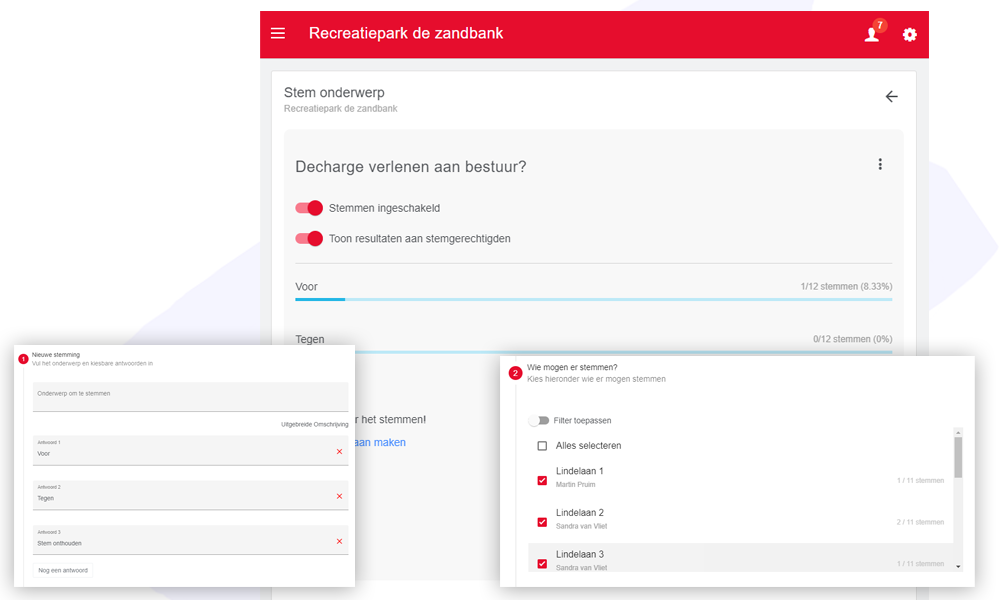This screenshot has width=1000, height=600.
Task: Click the Onderwerp om te stemmen field
Action: pyautogui.click(x=191, y=397)
